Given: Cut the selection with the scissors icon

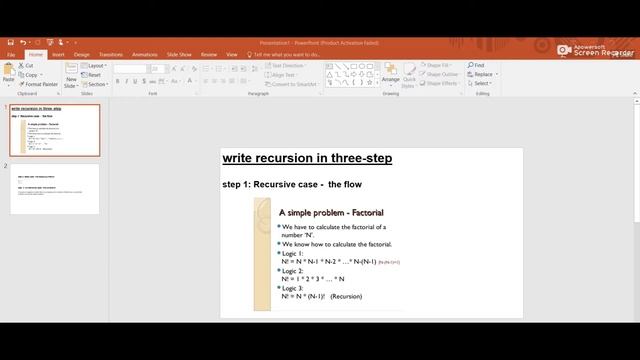Looking at the screenshot, I should (21, 65).
